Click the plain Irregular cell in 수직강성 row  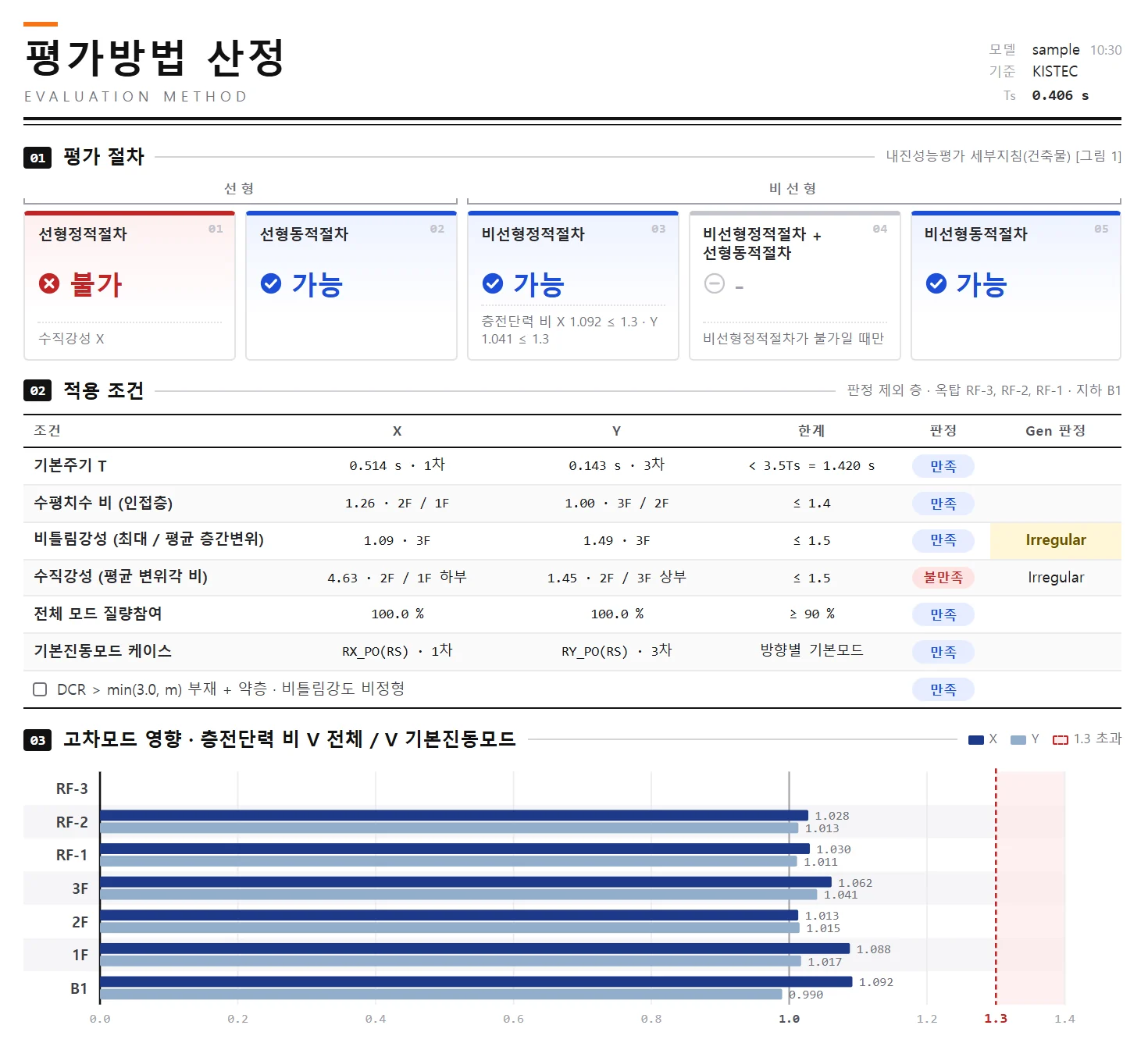click(1056, 578)
